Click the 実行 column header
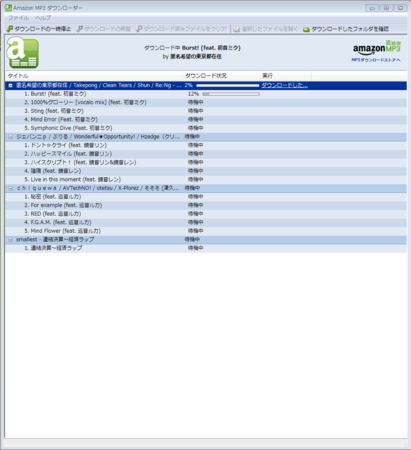Viewport: 411px width, 450px height. pos(285,76)
